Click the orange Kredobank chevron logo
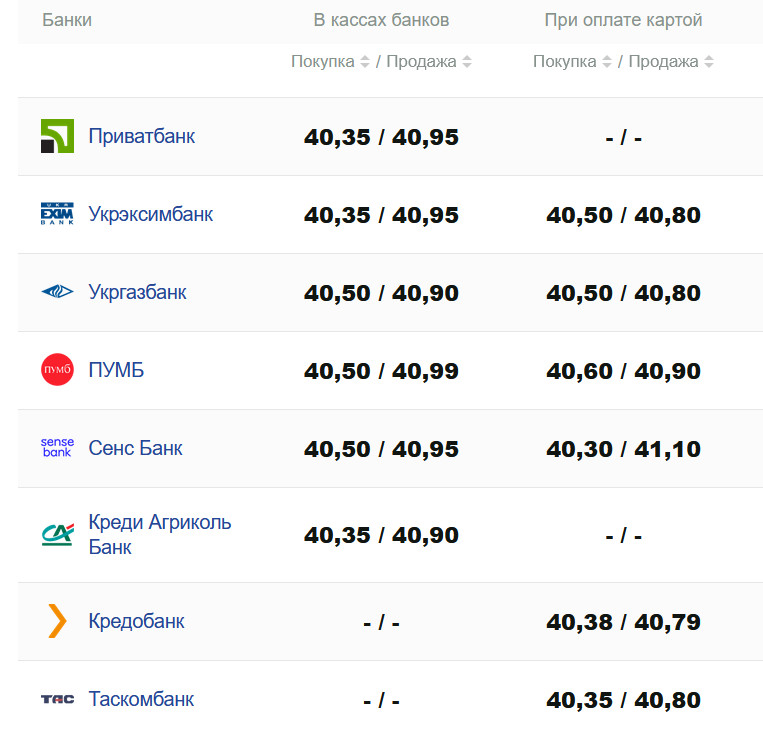The width and height of the screenshot is (763, 729). (57, 621)
